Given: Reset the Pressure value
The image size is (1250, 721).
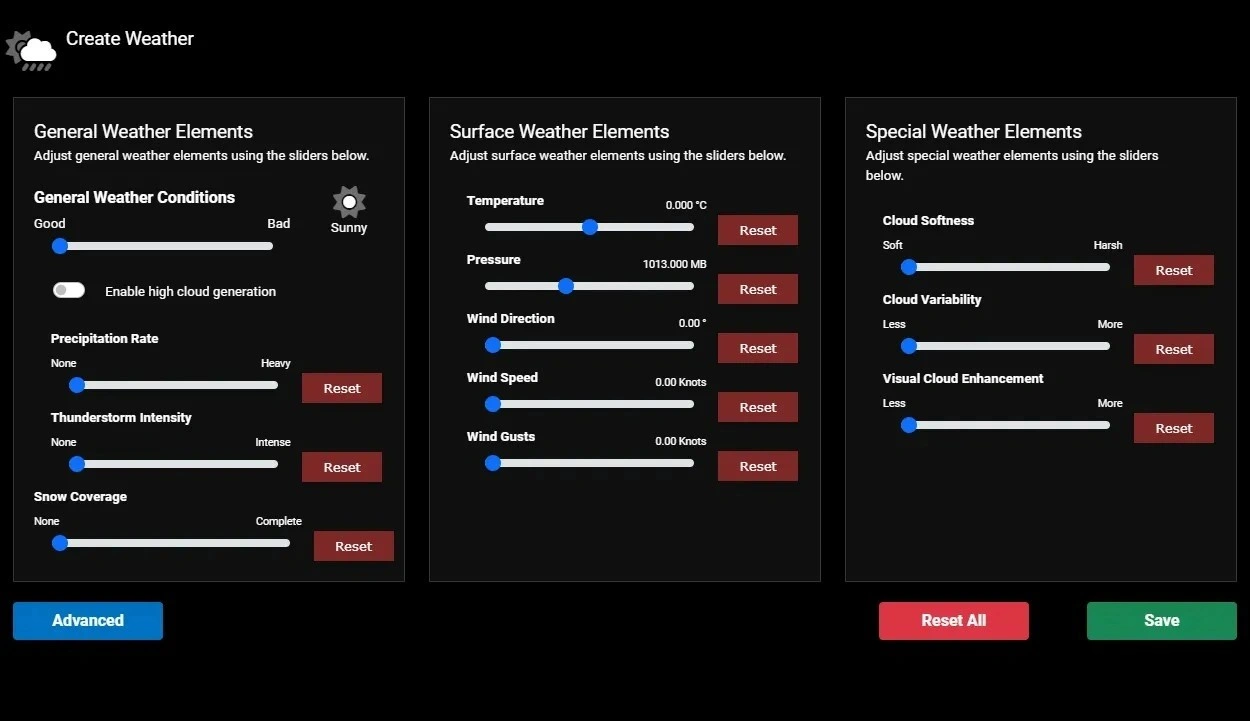Looking at the screenshot, I should pyautogui.click(x=757, y=289).
